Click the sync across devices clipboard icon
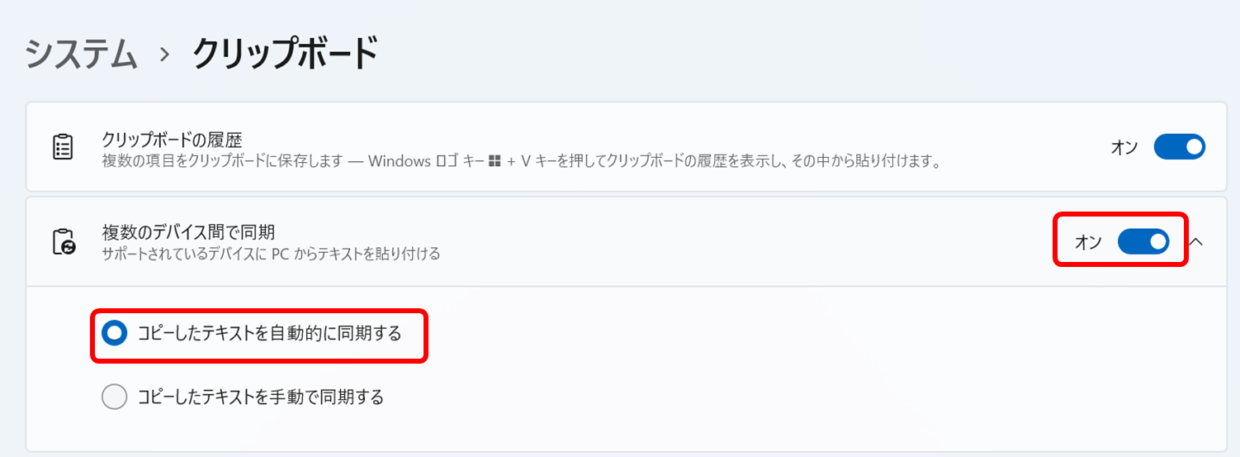Screen dimensions: 1240x457 click(x=63, y=242)
